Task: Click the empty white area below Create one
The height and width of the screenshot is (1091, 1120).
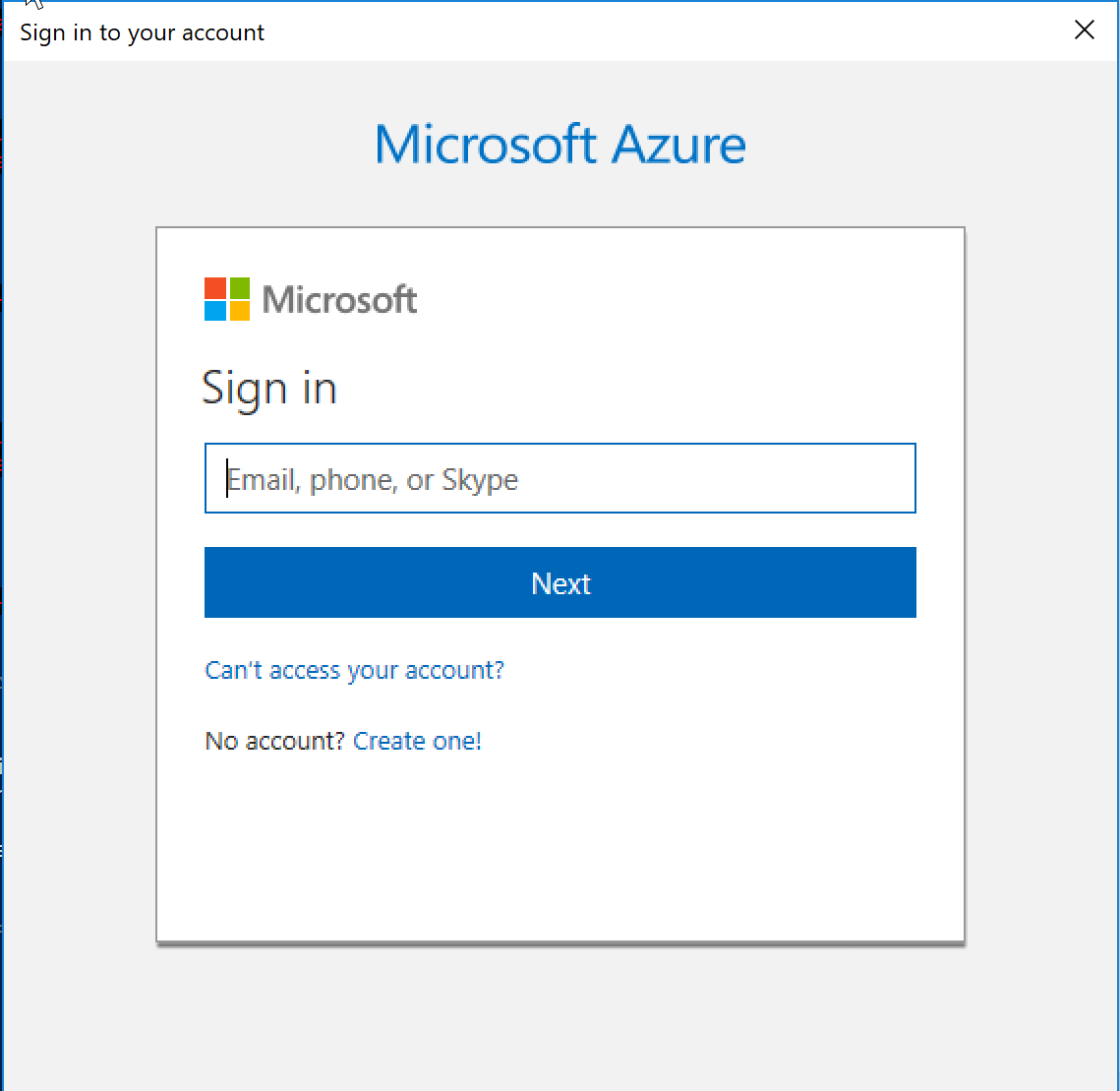Action: 560,850
